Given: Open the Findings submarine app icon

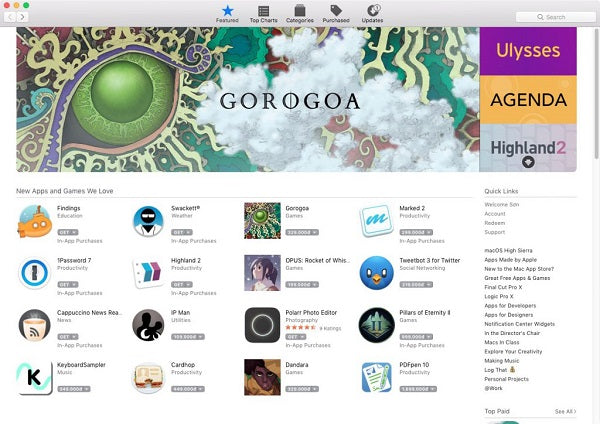Looking at the screenshot, I should click(35, 221).
